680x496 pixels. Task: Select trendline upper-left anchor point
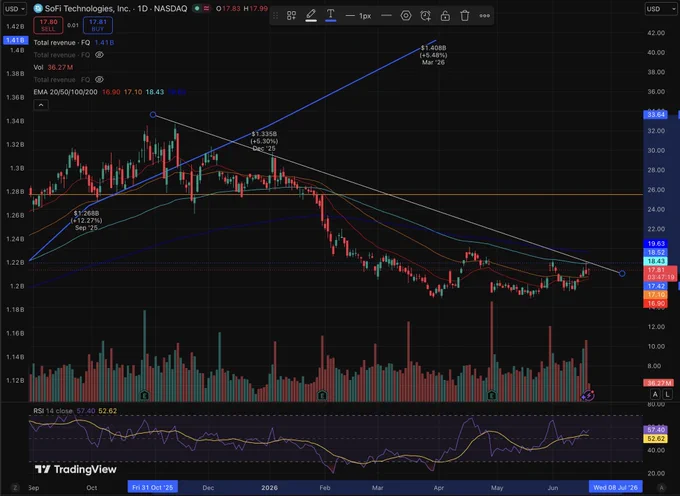[153, 114]
